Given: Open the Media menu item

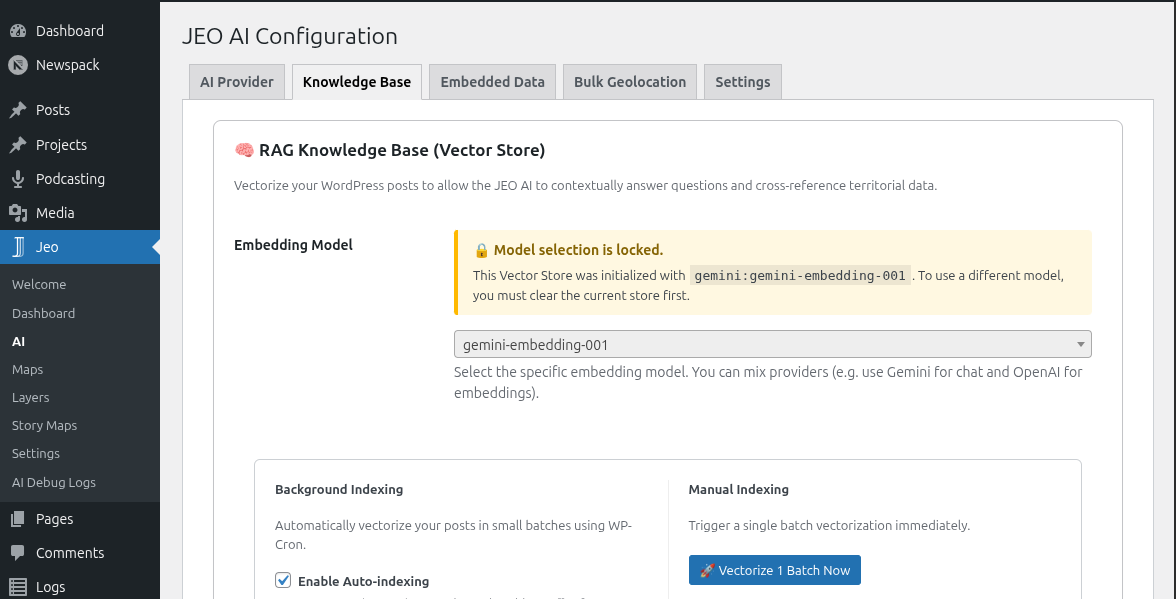Looking at the screenshot, I should pos(80,213).
